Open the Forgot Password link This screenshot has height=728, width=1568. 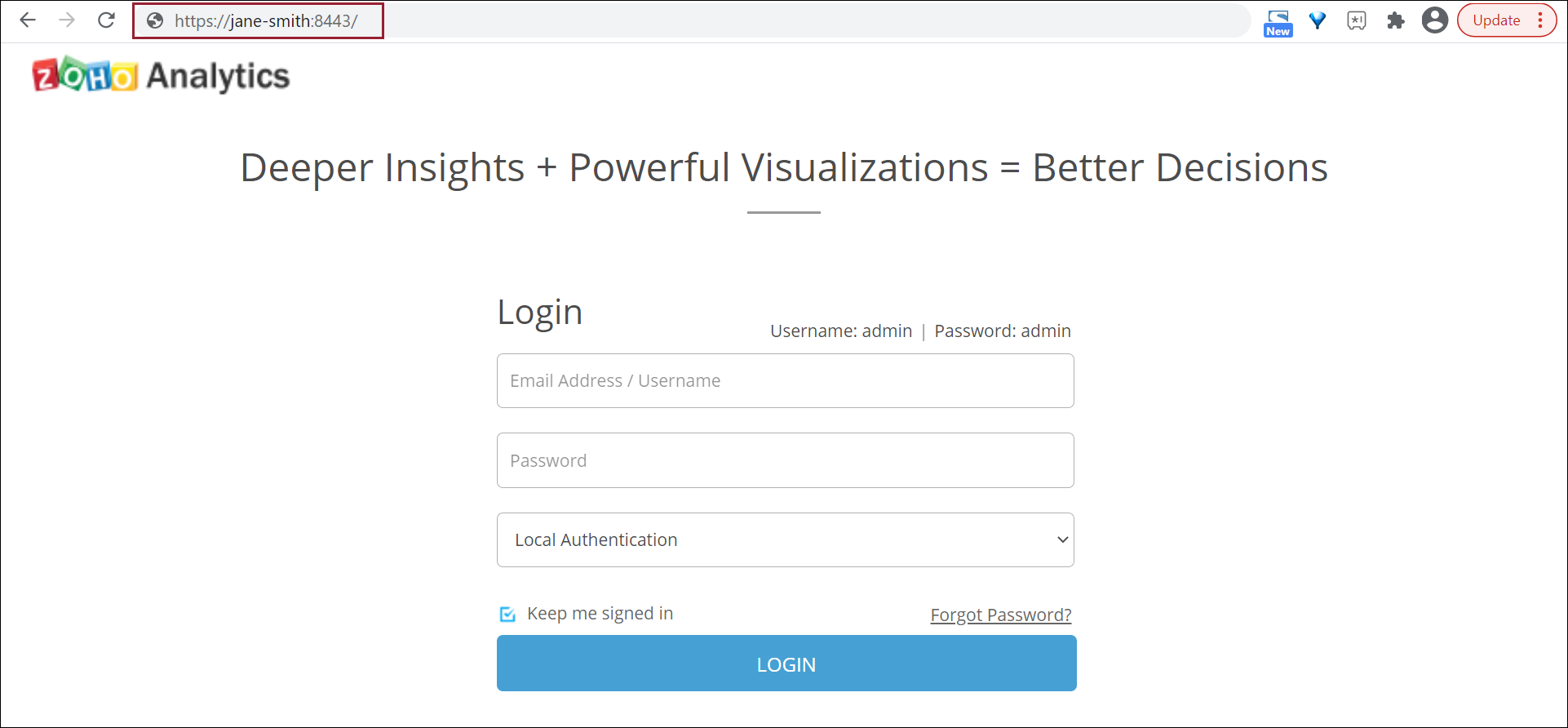(1000, 615)
